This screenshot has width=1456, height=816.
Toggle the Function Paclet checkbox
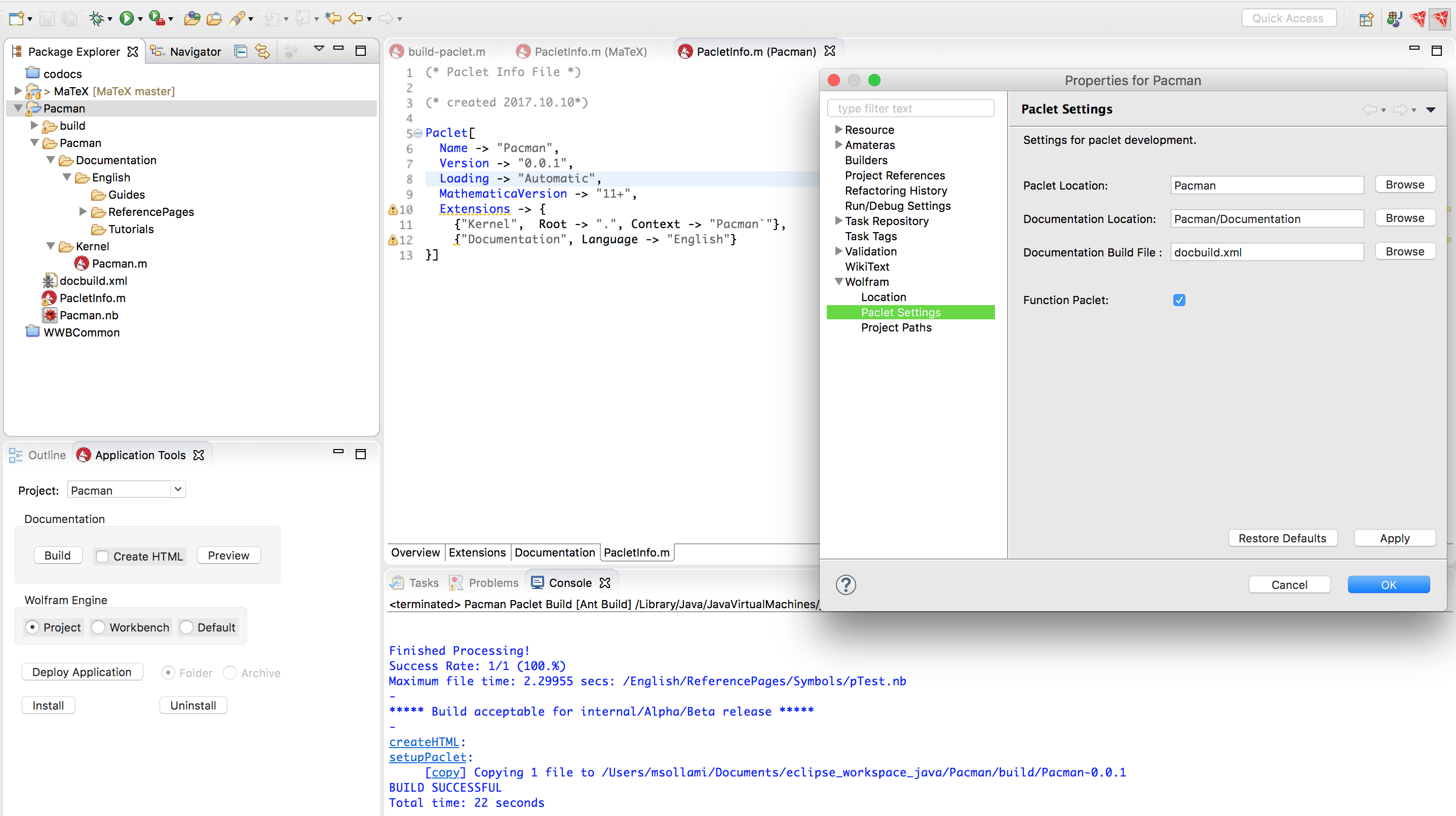[1180, 299]
